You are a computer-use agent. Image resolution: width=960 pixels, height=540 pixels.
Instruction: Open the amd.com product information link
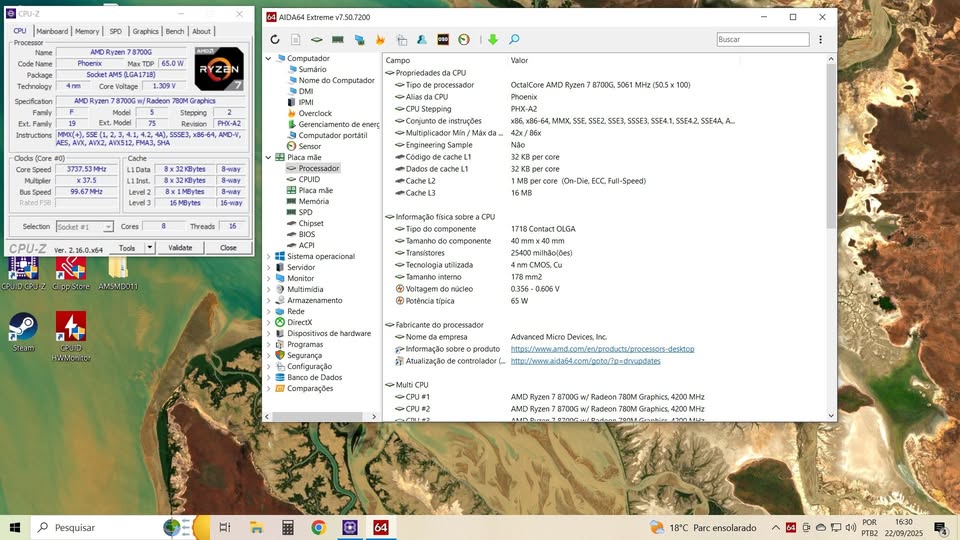click(x=602, y=349)
